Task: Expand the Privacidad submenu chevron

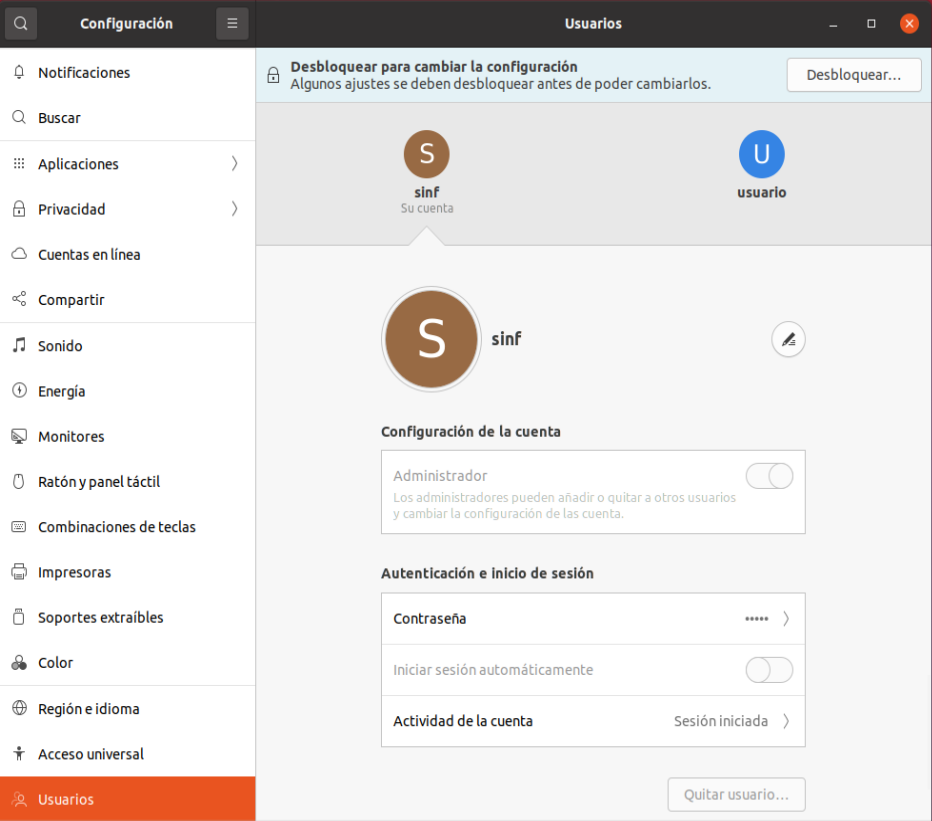Action: pos(235,209)
